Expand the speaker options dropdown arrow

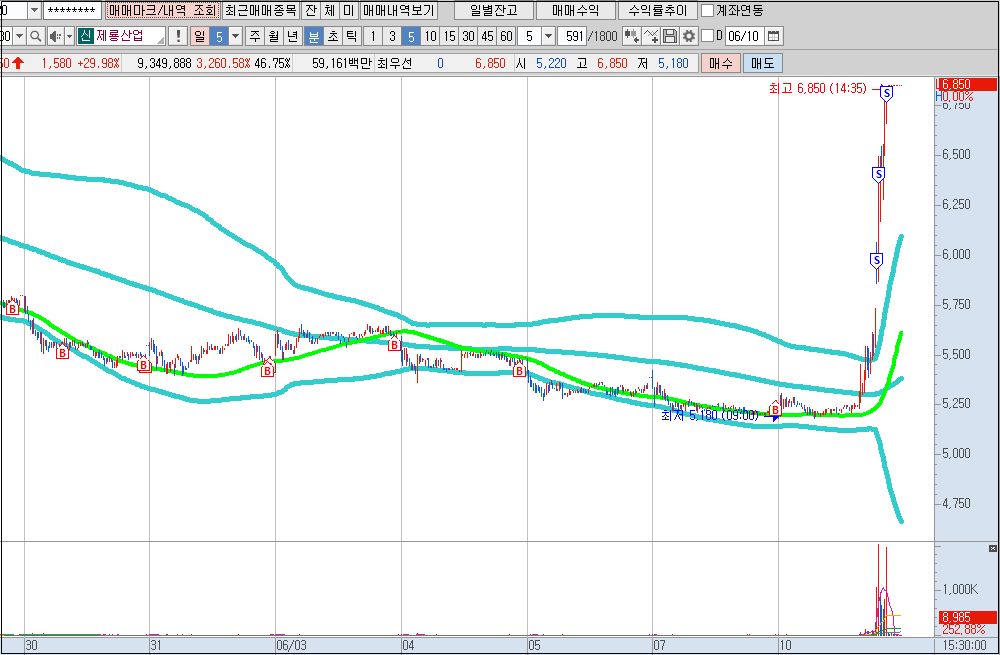click(x=70, y=36)
